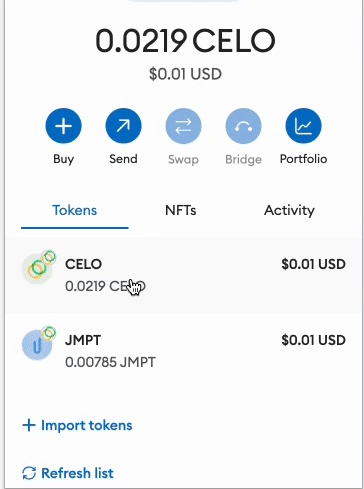Click the Swap arrows icon
Viewport: 364px width, 489px height.
(183, 126)
